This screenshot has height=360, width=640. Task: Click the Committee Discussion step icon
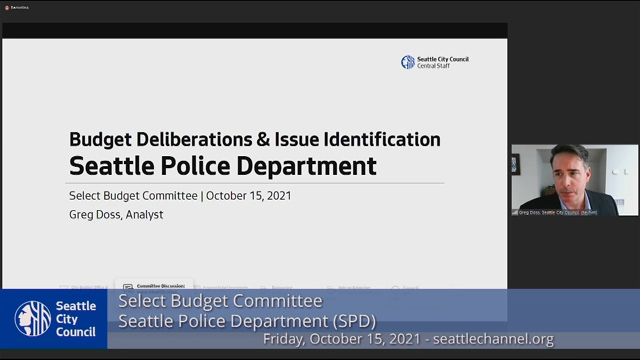point(128,287)
